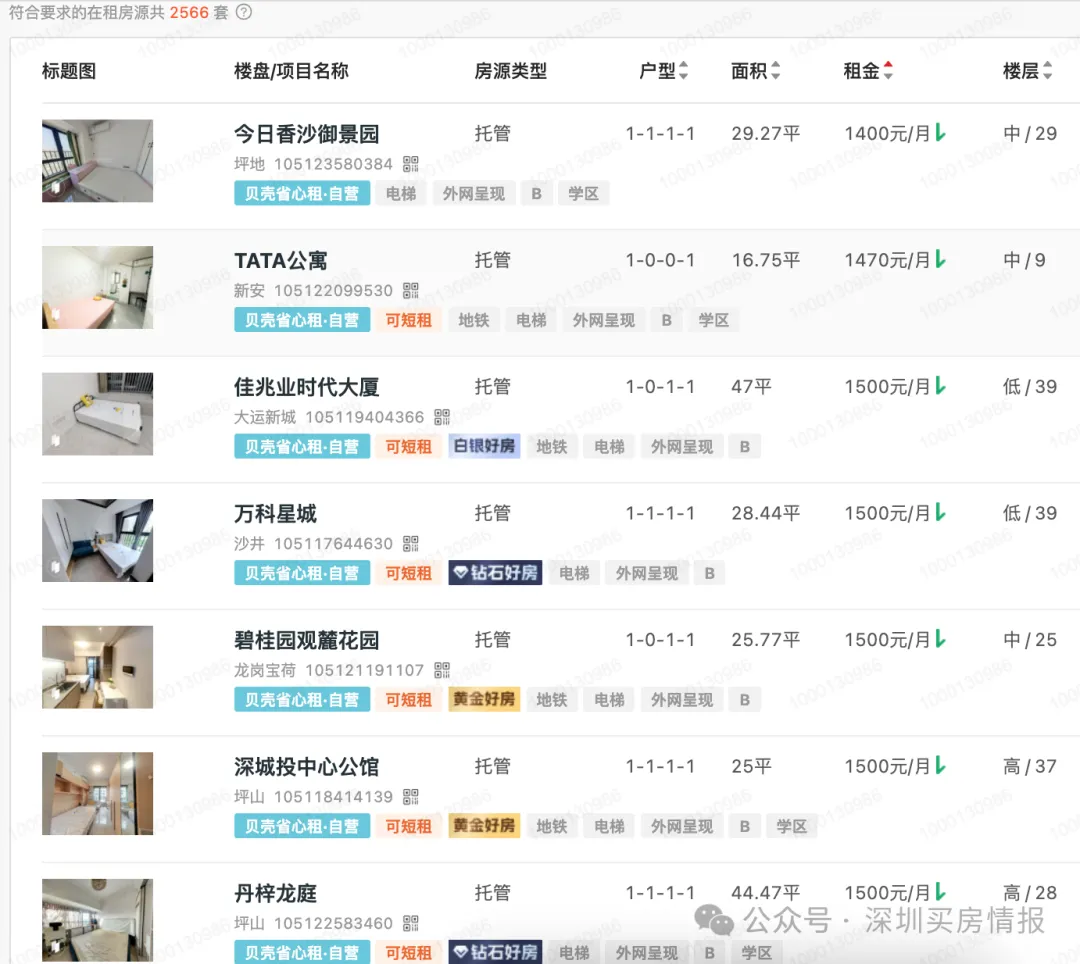Open QR code icon for 深城投中心公馆

[x=411, y=797]
